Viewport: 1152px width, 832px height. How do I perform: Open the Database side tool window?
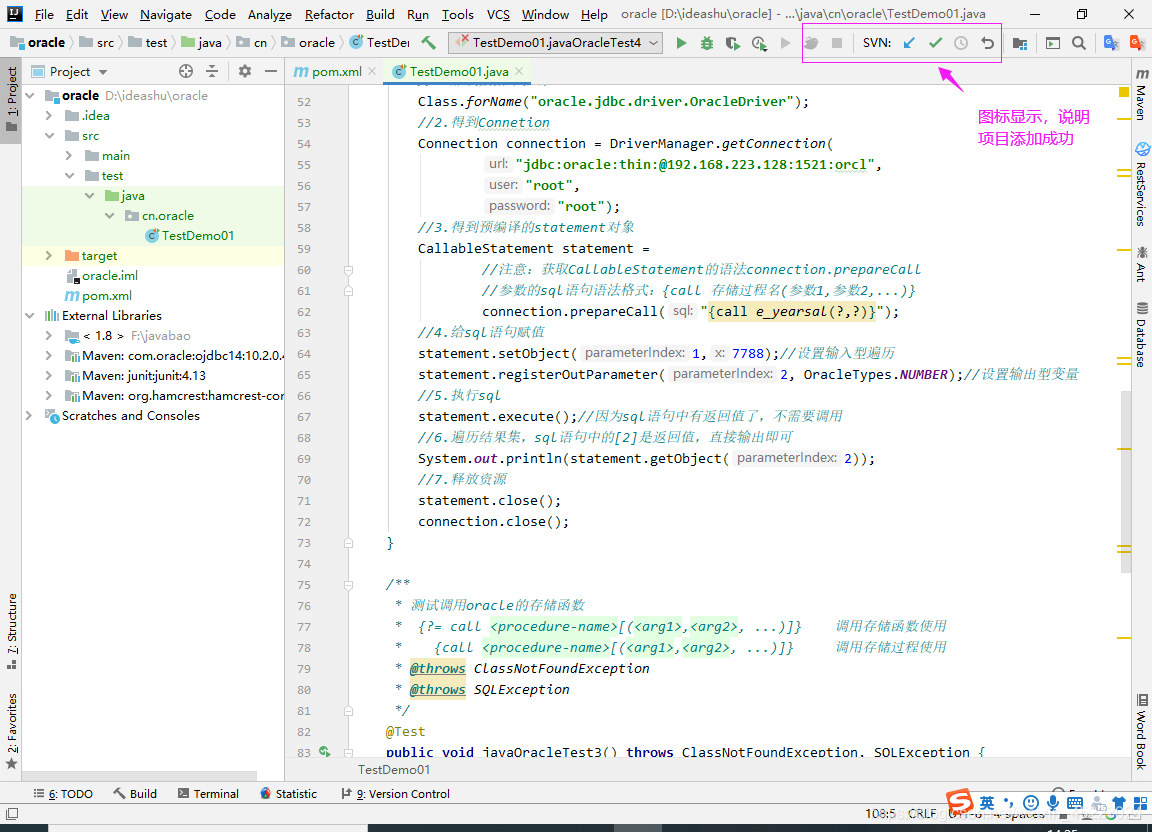click(1141, 334)
